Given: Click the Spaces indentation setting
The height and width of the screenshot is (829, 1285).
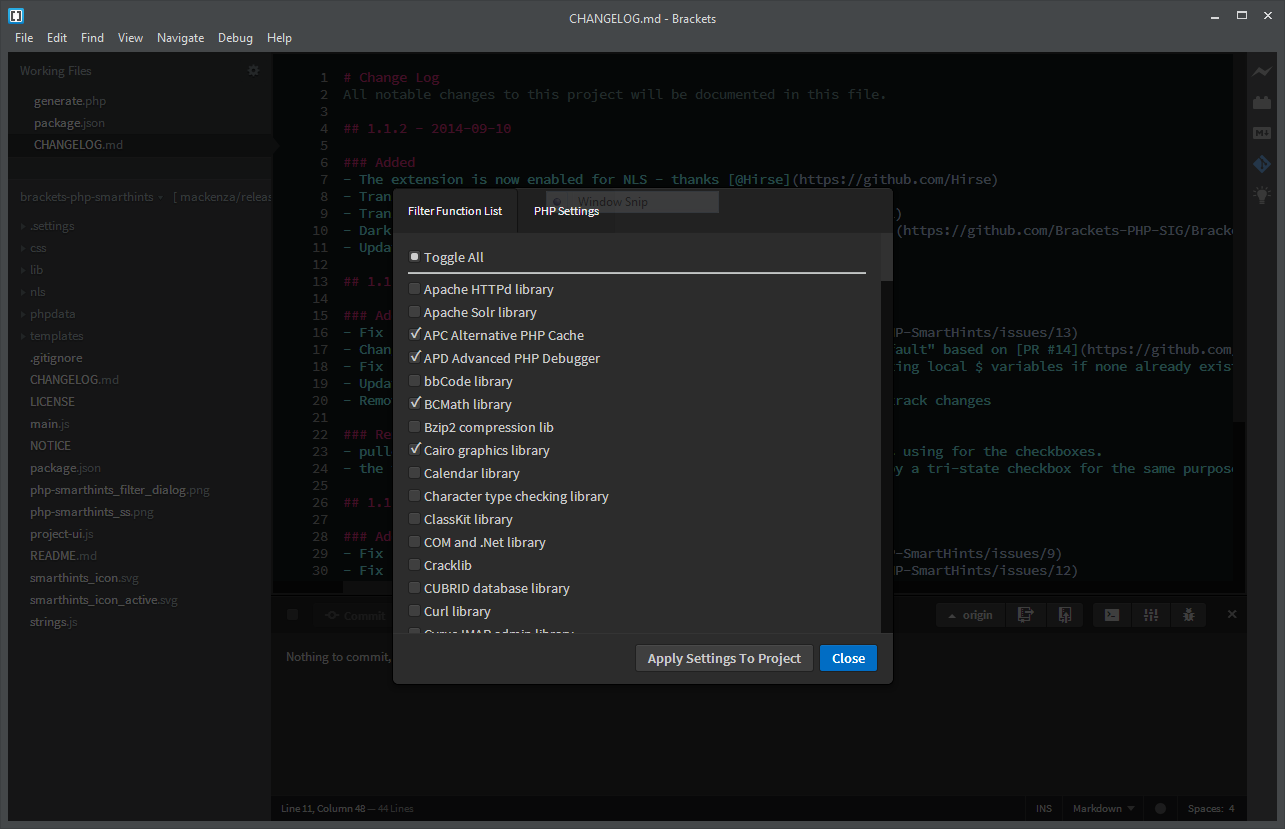Looking at the screenshot, I should click(1210, 808).
